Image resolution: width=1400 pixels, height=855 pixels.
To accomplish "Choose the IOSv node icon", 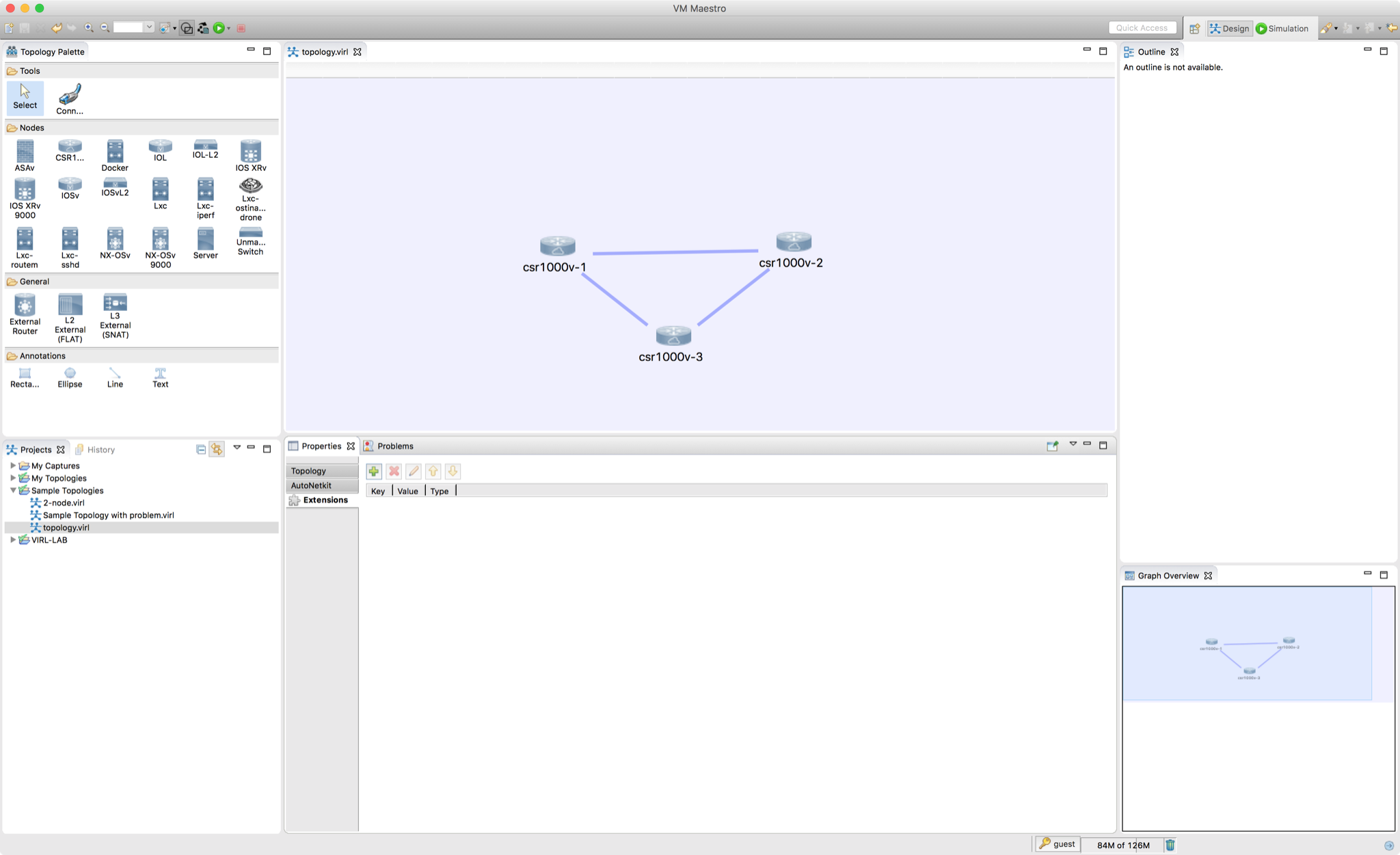I will 70,189.
